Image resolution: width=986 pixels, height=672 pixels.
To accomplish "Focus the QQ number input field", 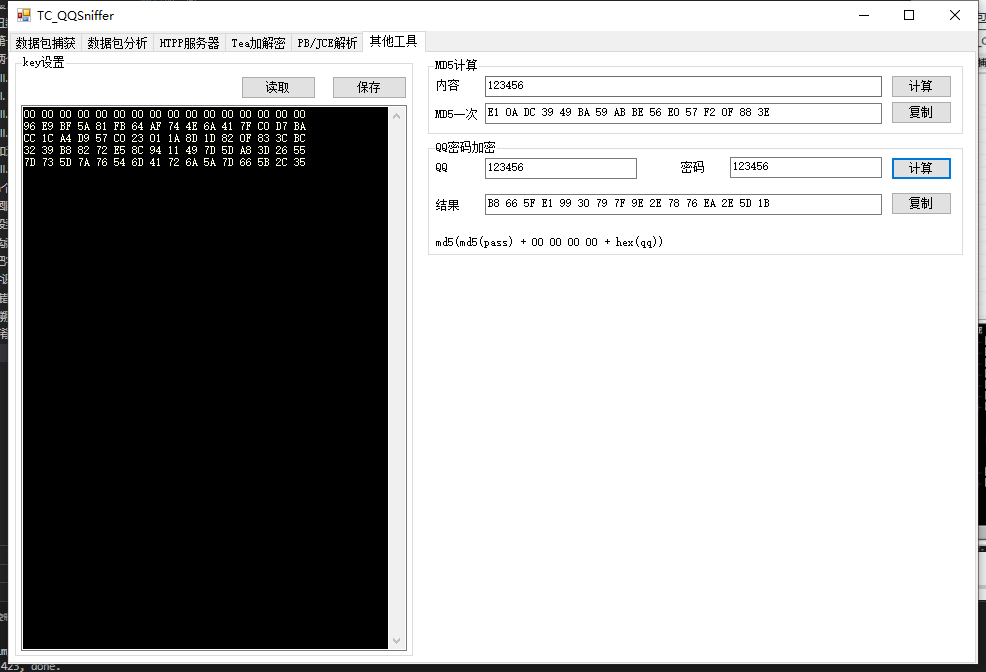I will click(x=561, y=168).
